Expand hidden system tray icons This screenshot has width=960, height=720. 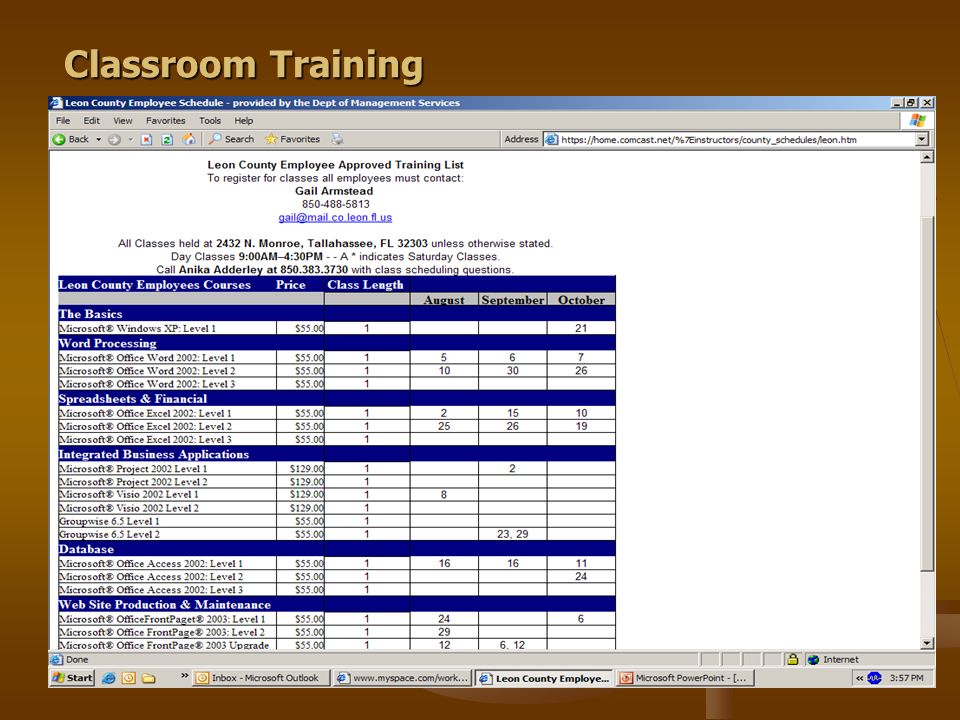[x=859, y=678]
